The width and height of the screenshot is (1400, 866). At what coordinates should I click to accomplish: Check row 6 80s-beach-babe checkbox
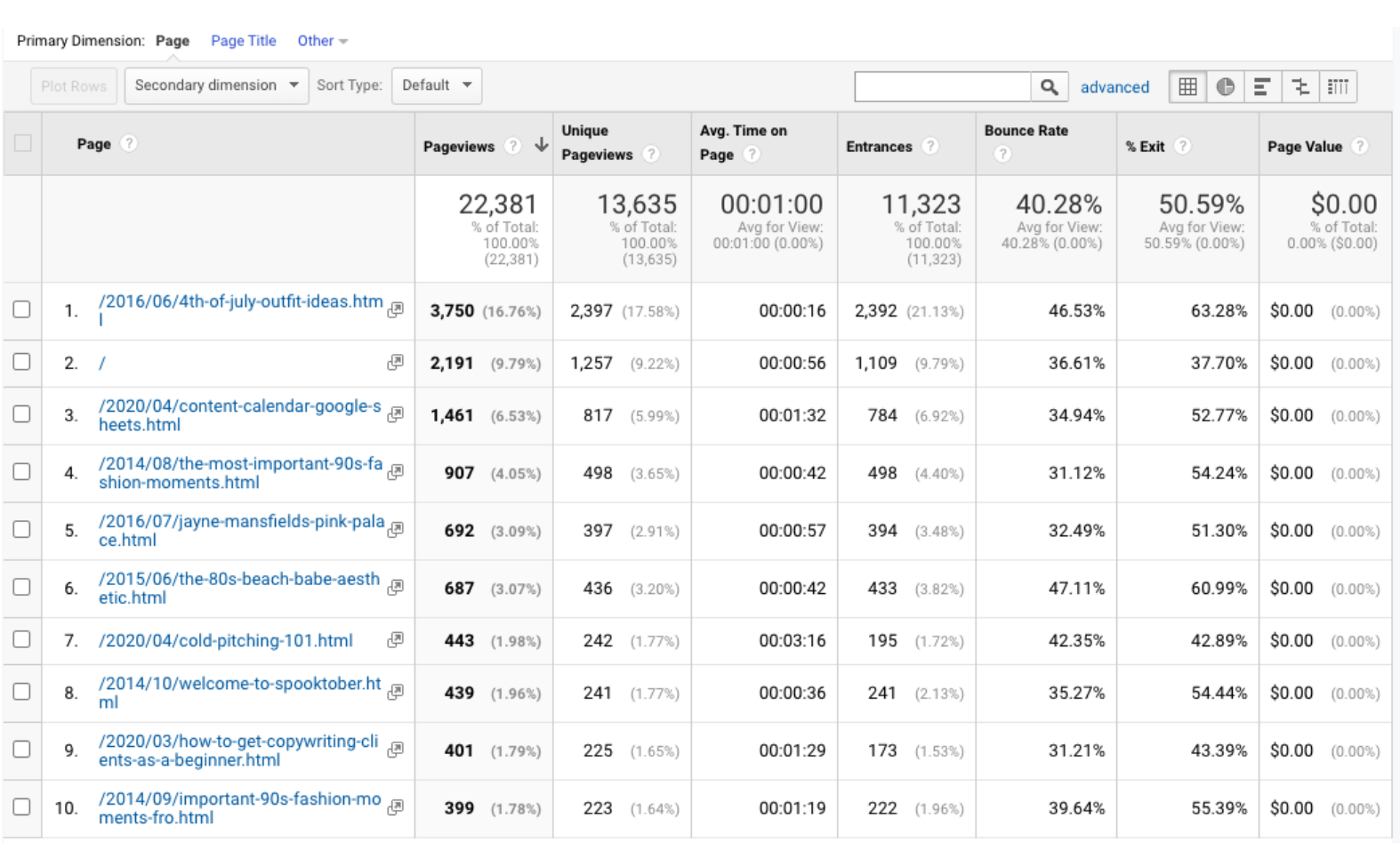tap(22, 588)
